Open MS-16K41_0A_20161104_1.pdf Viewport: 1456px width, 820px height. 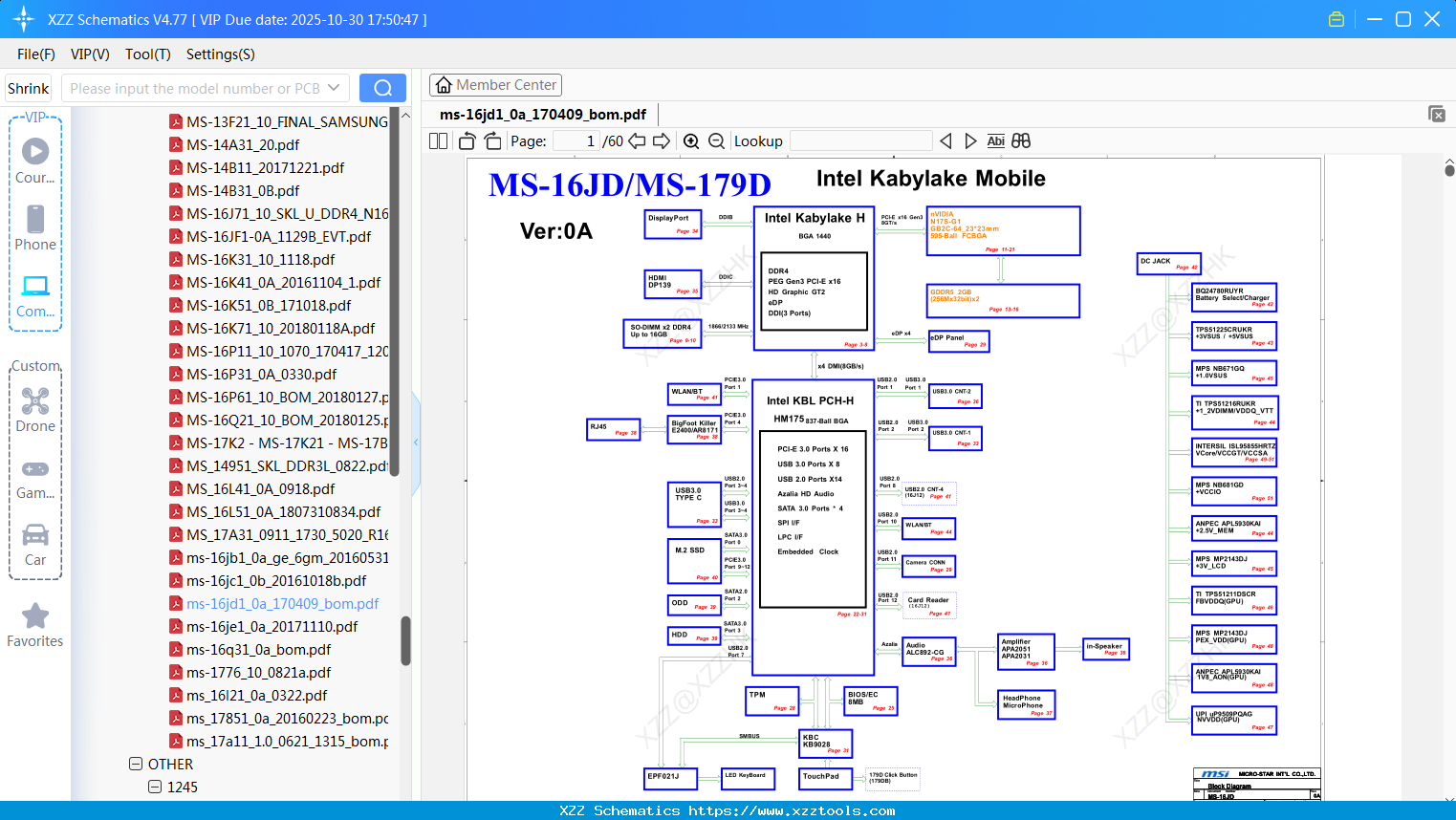[284, 283]
